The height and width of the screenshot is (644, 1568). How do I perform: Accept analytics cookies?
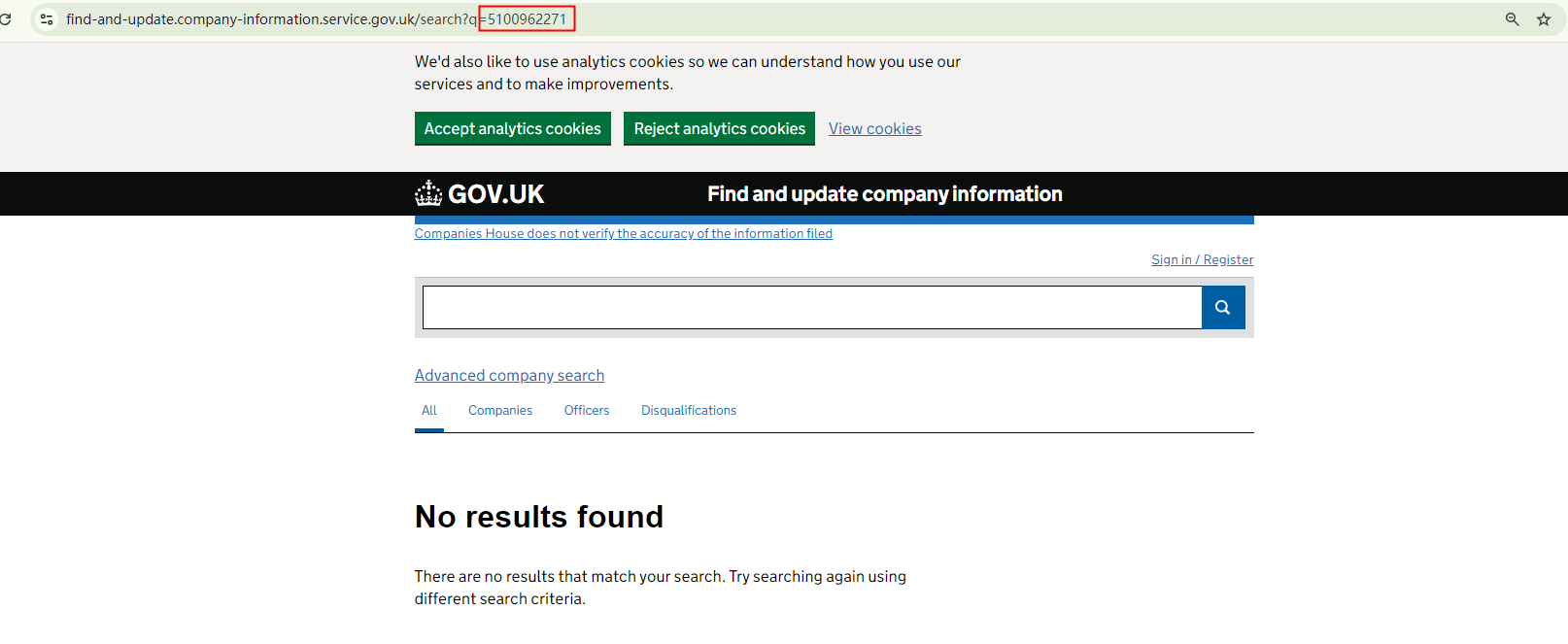coord(513,129)
